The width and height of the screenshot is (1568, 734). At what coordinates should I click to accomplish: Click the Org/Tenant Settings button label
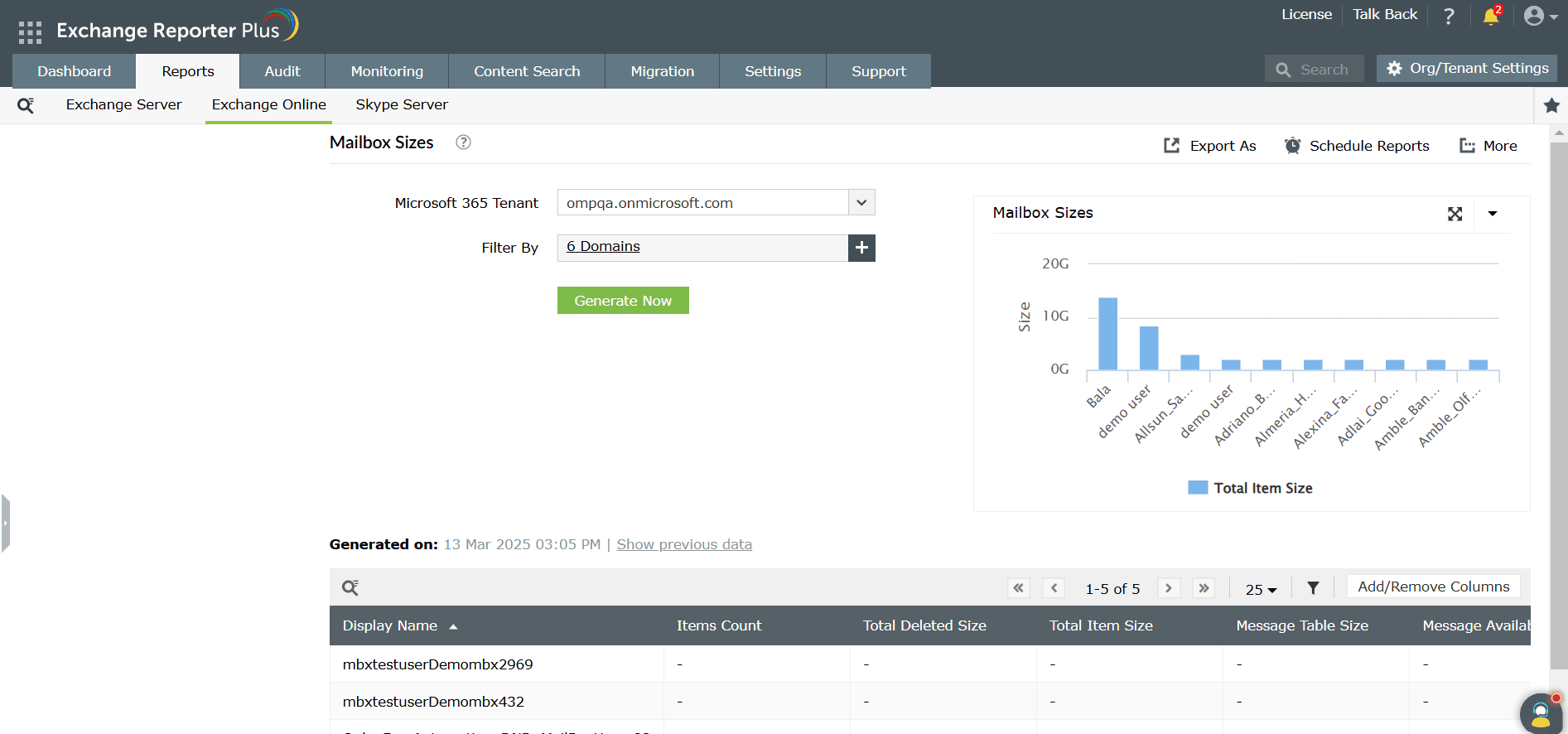coord(1479,68)
